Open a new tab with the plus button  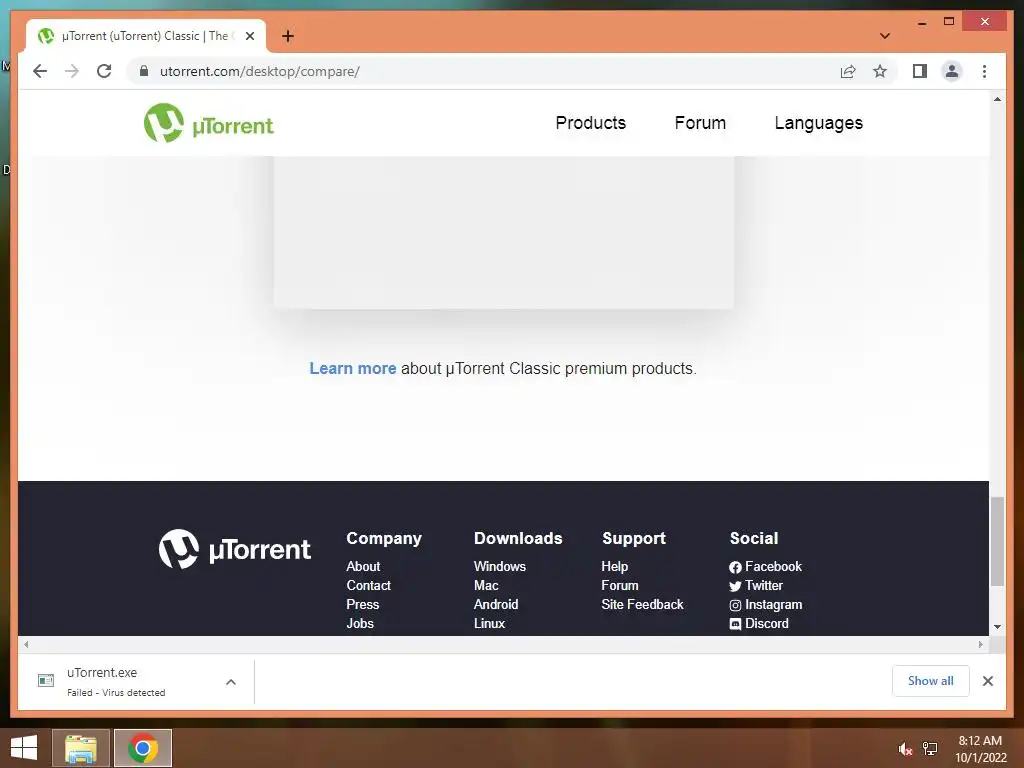(288, 36)
